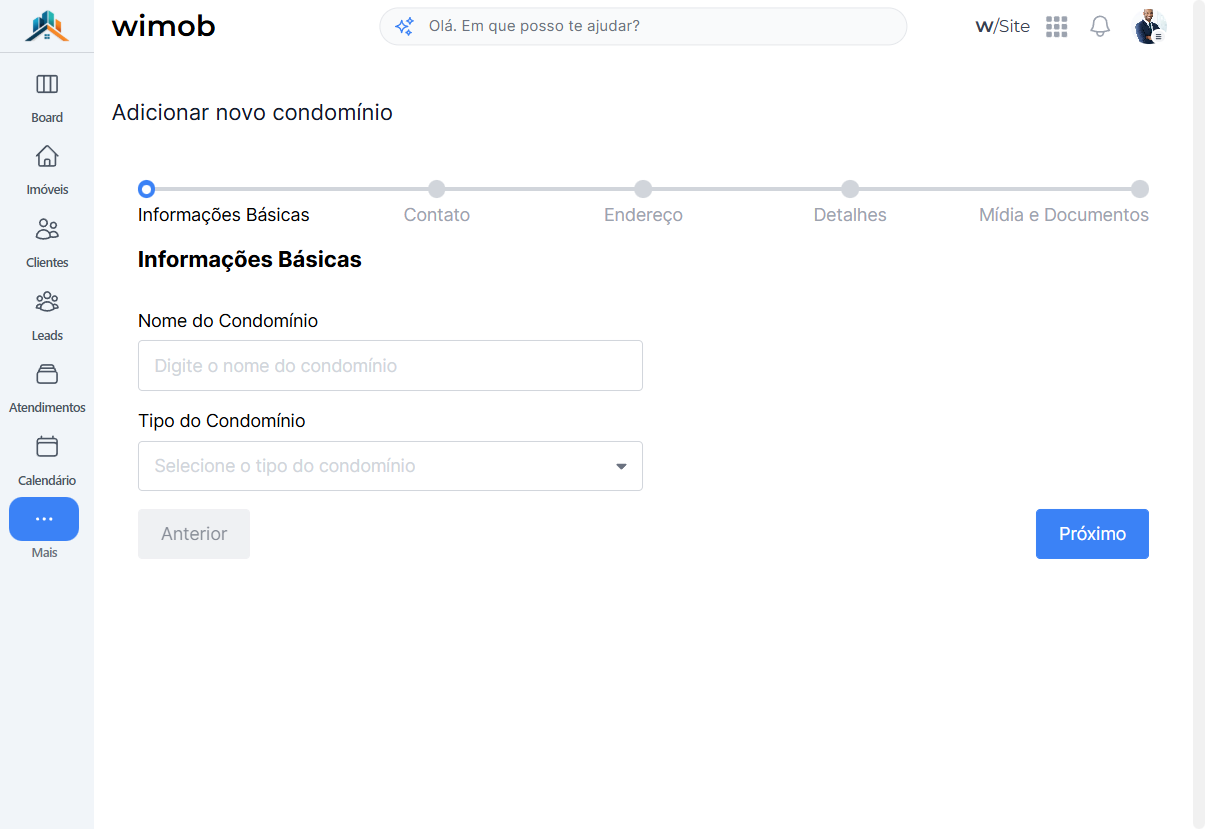This screenshot has width=1205, height=829.
Task: Select the Detalhes step marker
Action: [850, 189]
